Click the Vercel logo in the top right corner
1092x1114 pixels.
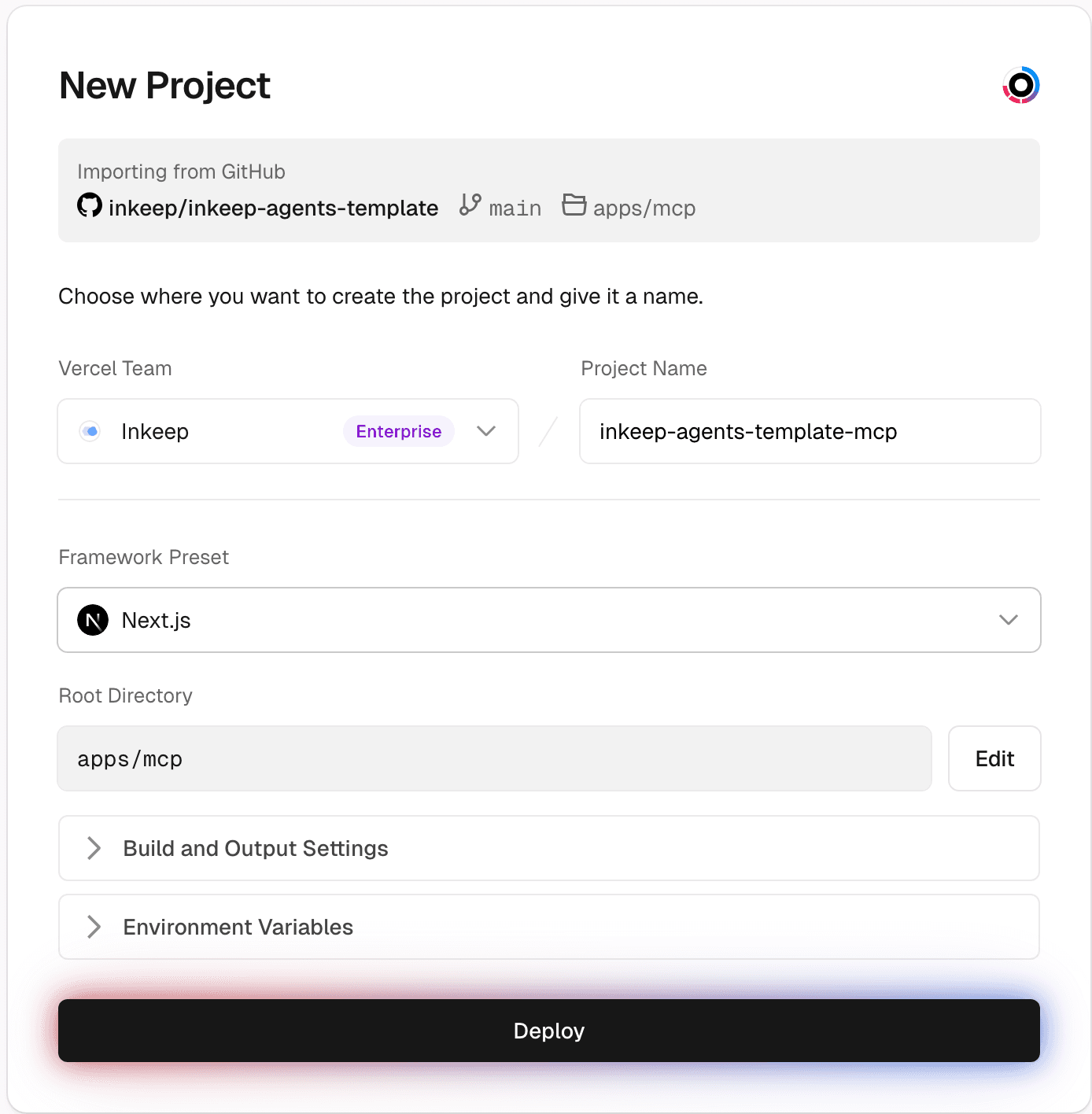click(1021, 84)
